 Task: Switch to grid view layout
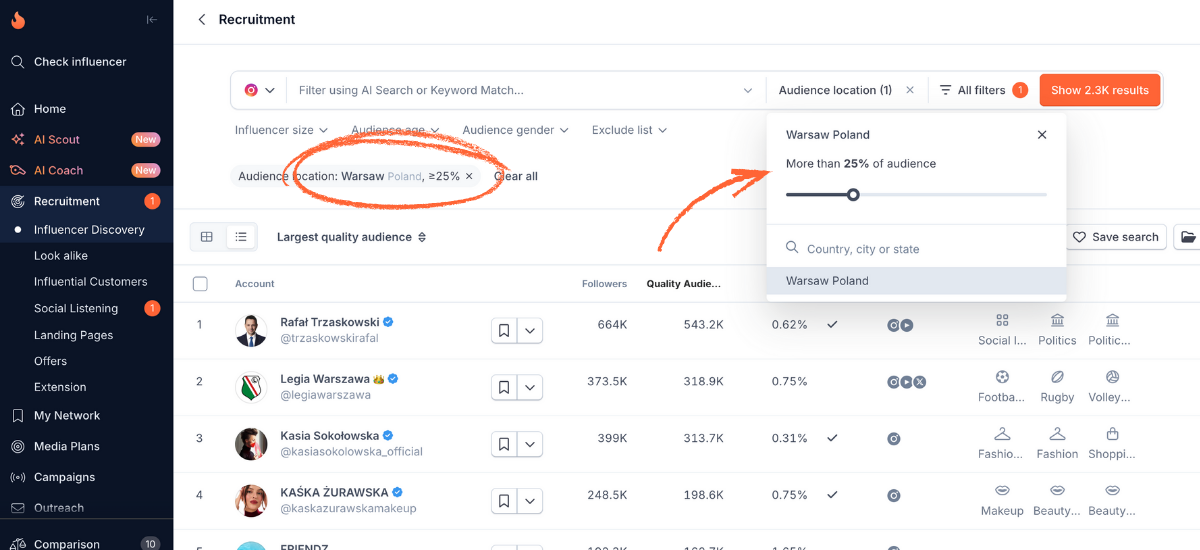point(207,237)
